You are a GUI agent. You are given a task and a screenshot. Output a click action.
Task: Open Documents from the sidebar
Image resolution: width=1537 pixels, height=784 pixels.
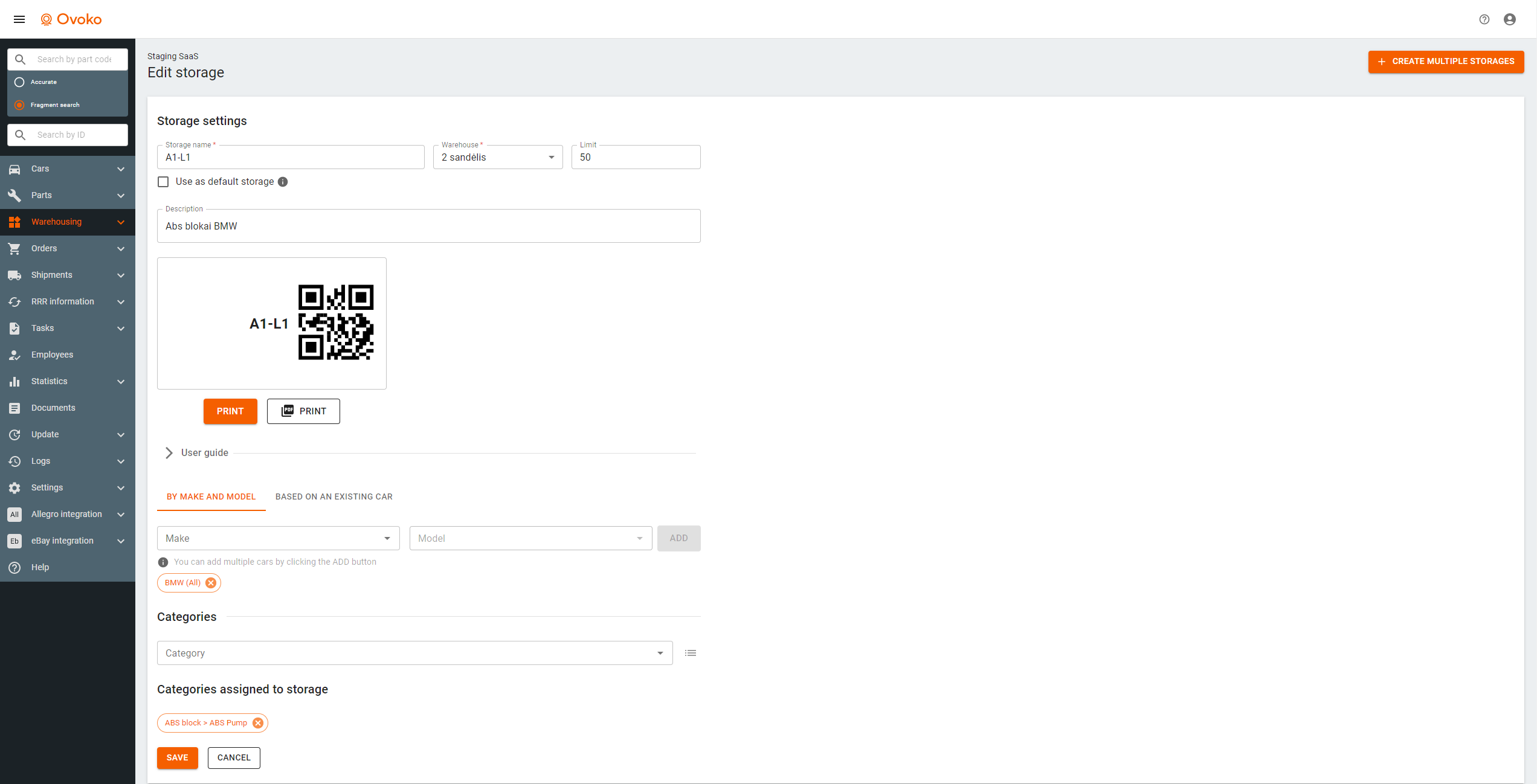click(x=53, y=408)
